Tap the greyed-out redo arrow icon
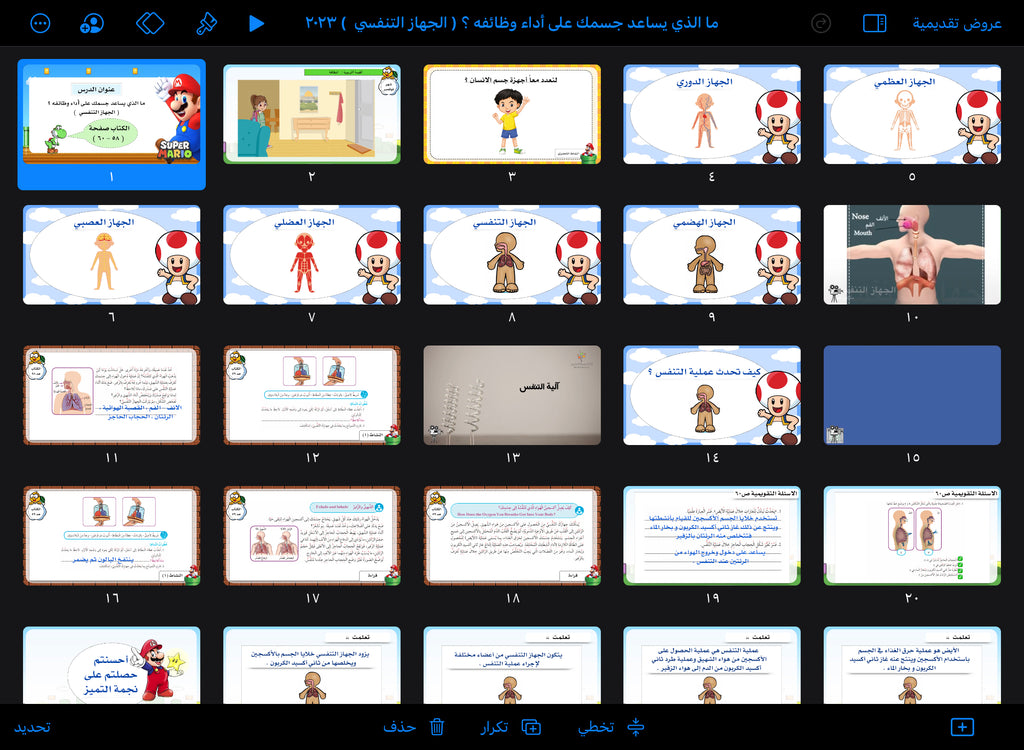Screen dimensions: 1024x750 click(821, 24)
